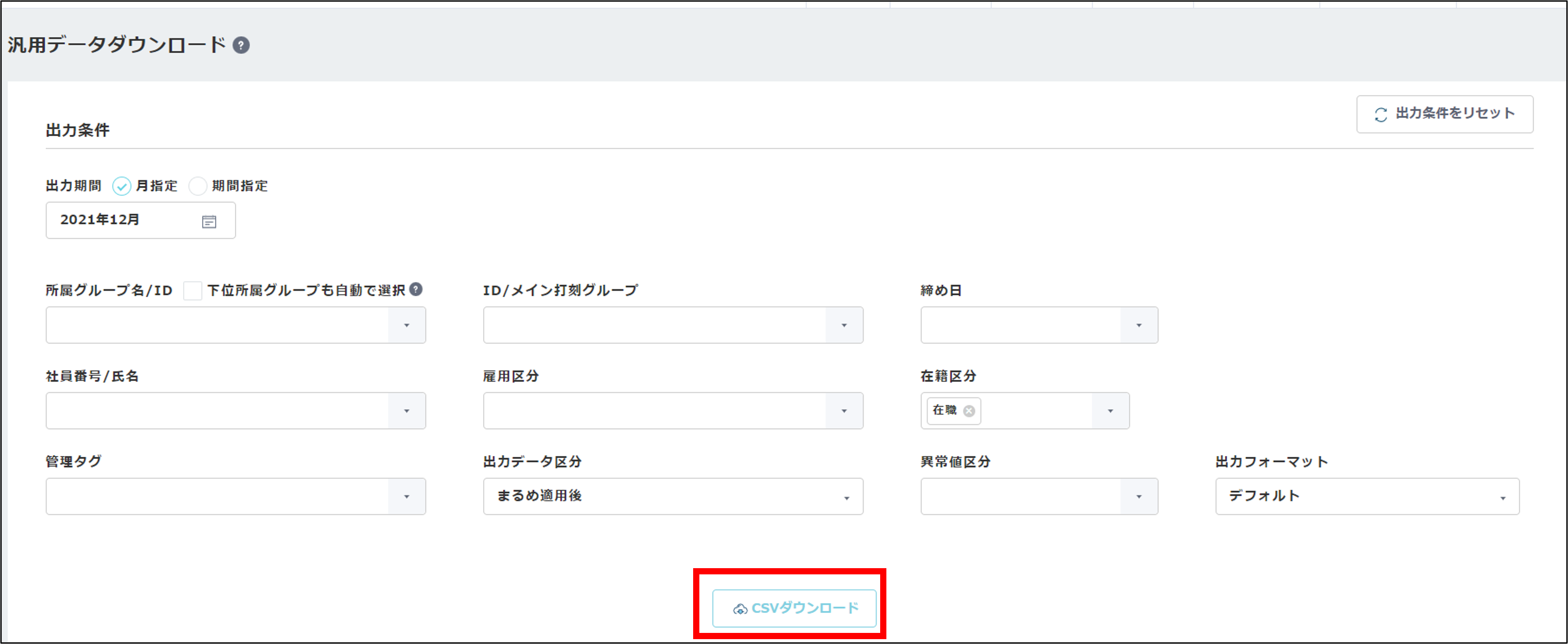
Task: Open 雇用区分 dropdown arrow
Action: click(844, 411)
